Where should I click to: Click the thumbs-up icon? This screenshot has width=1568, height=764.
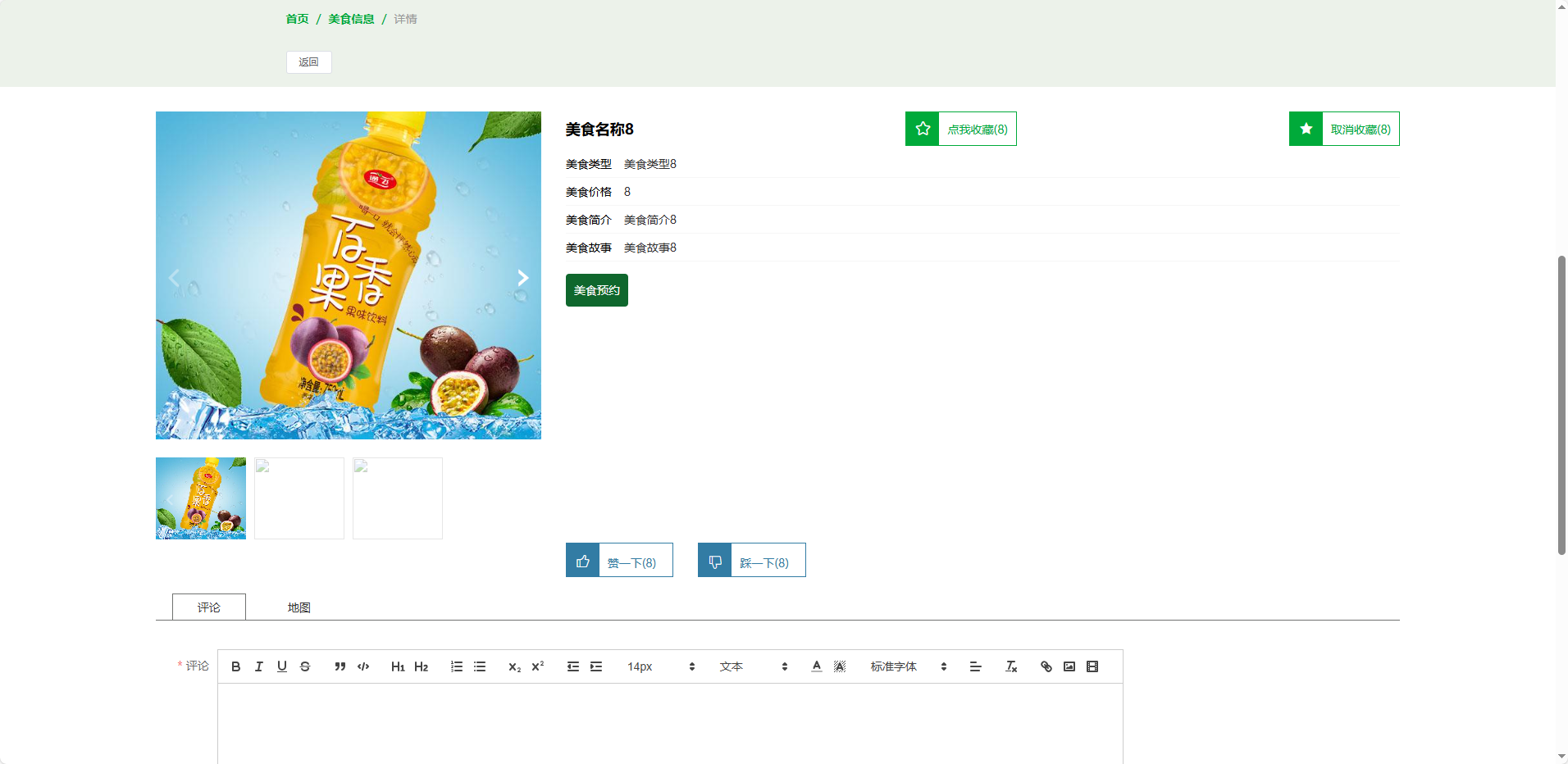[582, 561]
